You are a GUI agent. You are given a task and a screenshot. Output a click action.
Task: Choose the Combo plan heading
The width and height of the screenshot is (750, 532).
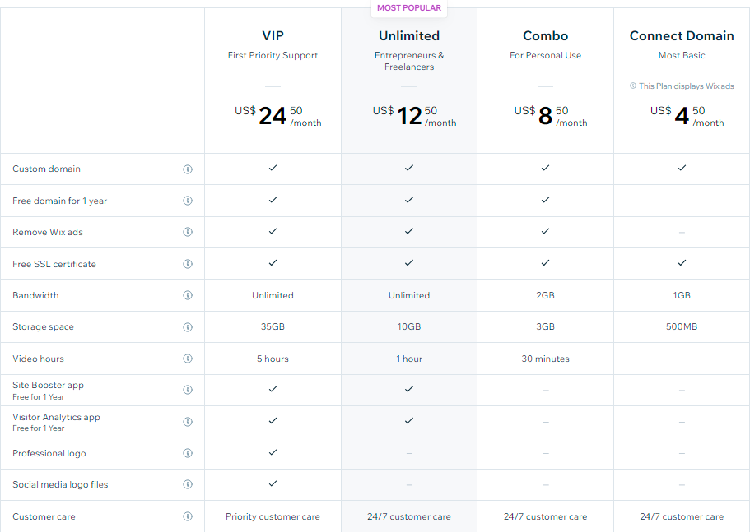(545, 35)
